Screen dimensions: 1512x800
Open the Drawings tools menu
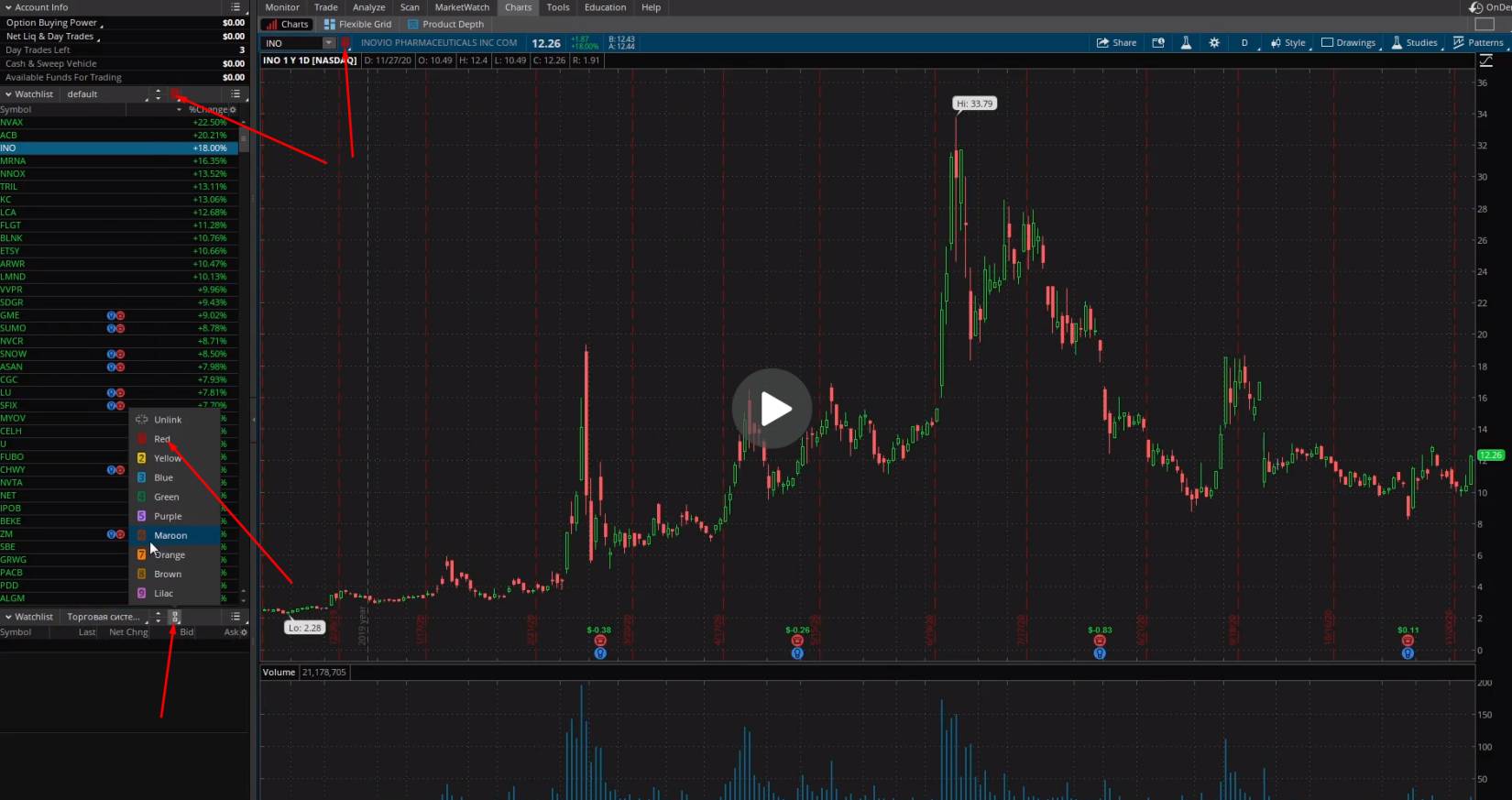(1348, 43)
